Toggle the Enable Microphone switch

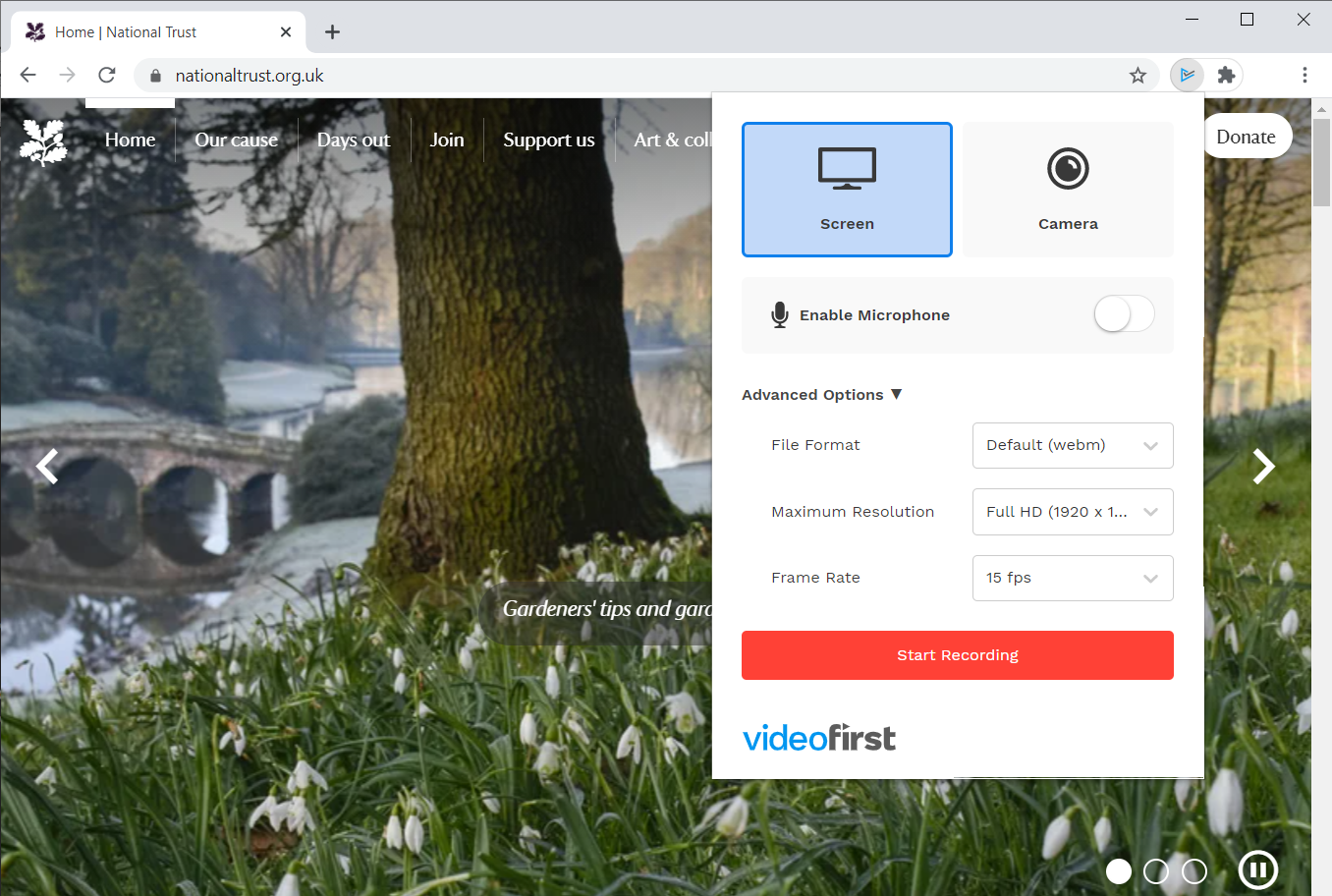[x=1124, y=314]
